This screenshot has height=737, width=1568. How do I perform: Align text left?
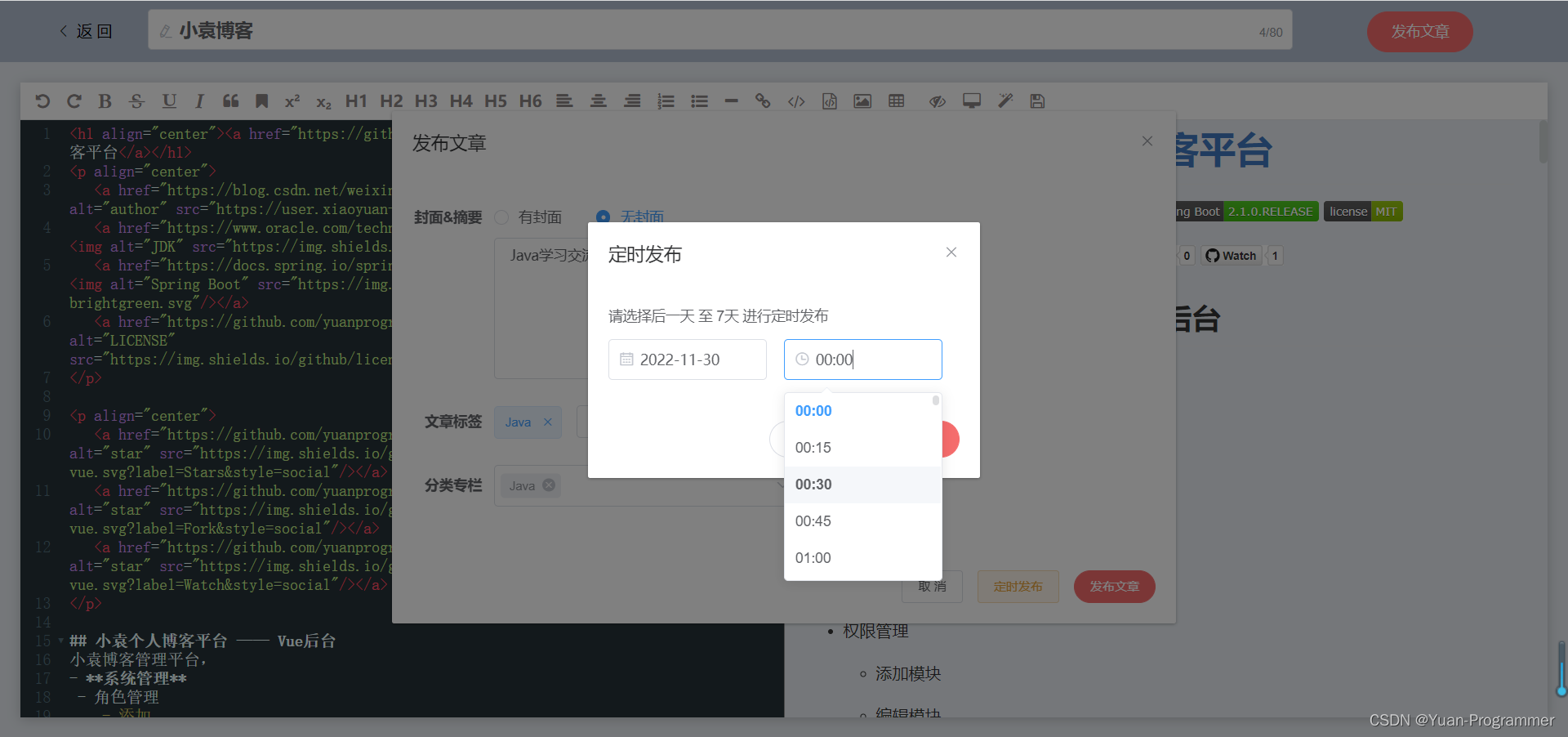(x=564, y=101)
